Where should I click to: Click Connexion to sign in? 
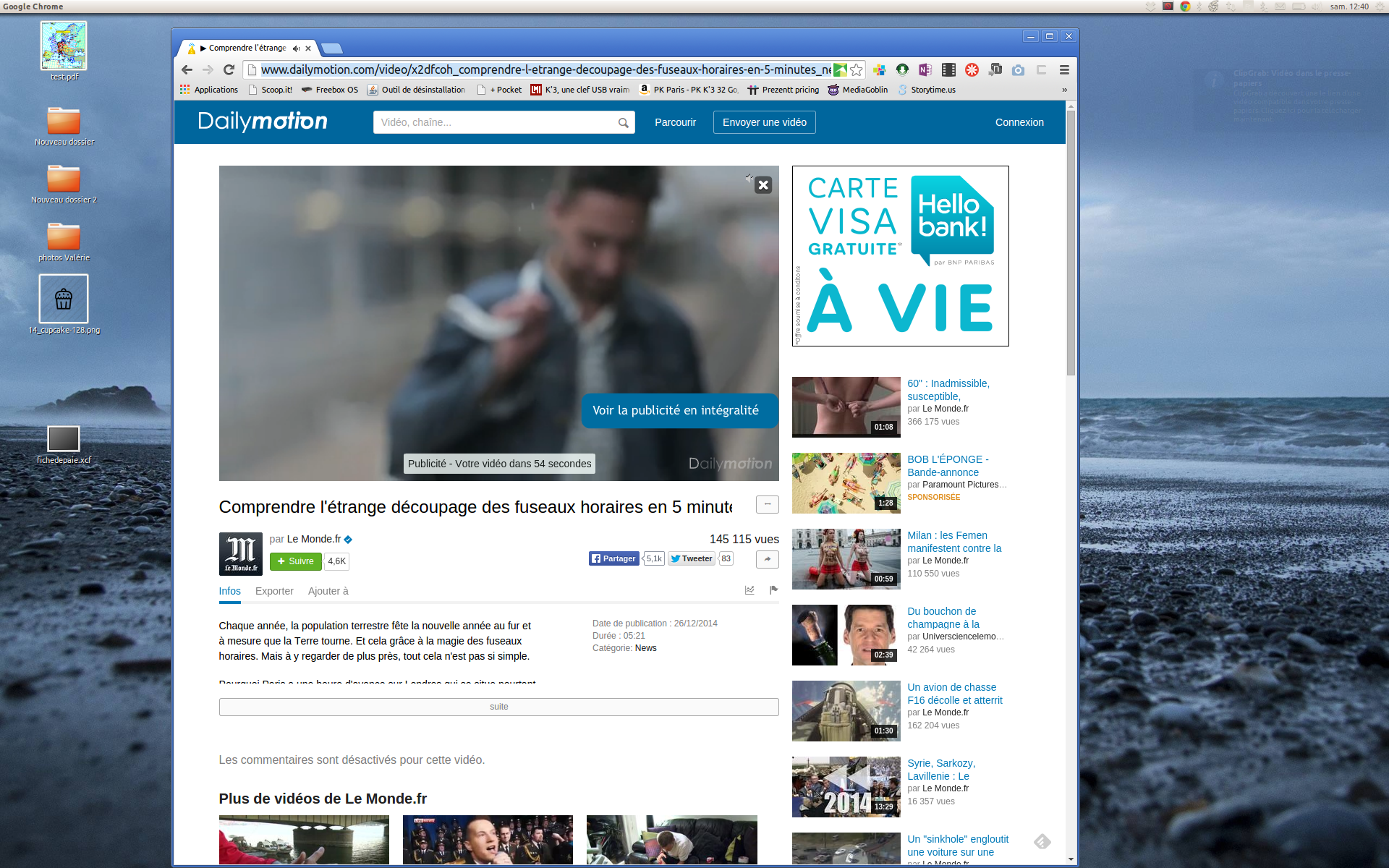(x=1019, y=122)
